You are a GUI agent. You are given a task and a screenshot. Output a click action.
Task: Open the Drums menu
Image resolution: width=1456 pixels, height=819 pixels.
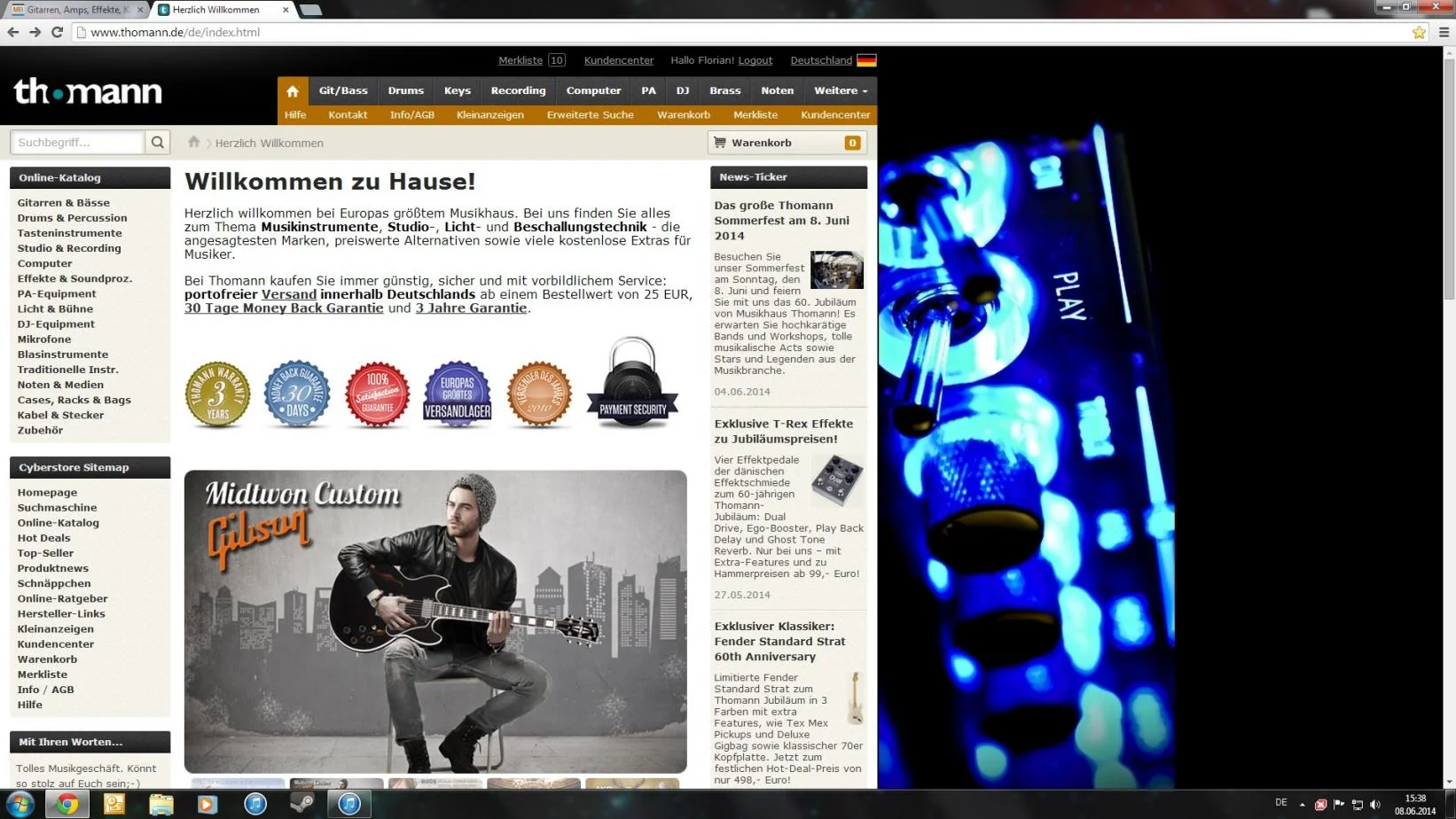pyautogui.click(x=405, y=90)
